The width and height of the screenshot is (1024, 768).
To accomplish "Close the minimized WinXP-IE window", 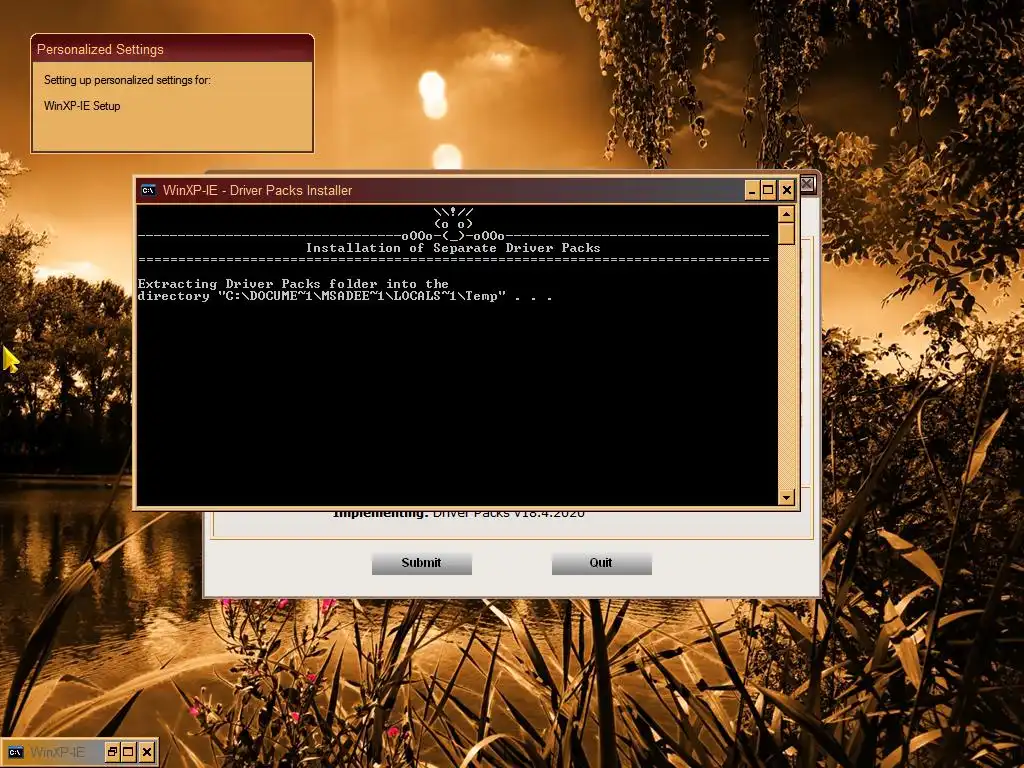I will tap(147, 752).
